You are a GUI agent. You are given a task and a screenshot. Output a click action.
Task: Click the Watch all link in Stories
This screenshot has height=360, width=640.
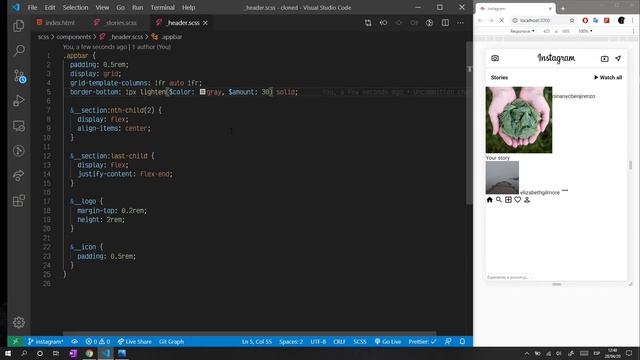click(x=607, y=77)
